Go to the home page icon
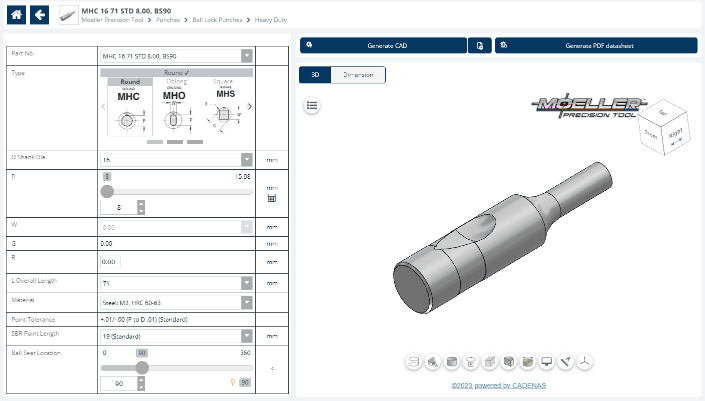This screenshot has height=401, width=705. point(16,15)
